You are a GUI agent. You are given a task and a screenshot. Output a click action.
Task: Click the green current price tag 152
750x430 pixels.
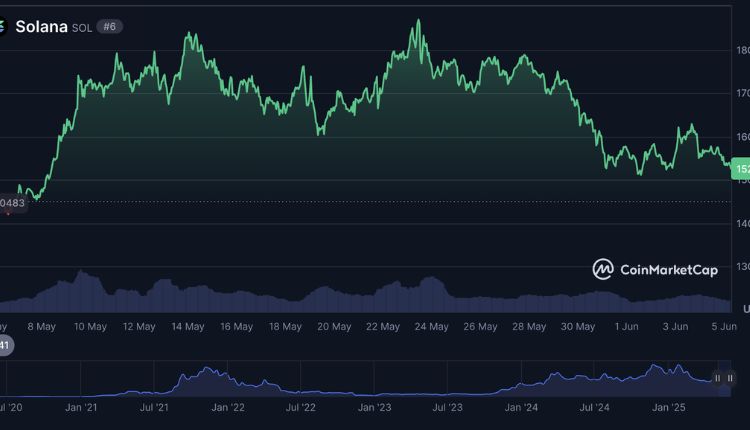tap(741, 168)
